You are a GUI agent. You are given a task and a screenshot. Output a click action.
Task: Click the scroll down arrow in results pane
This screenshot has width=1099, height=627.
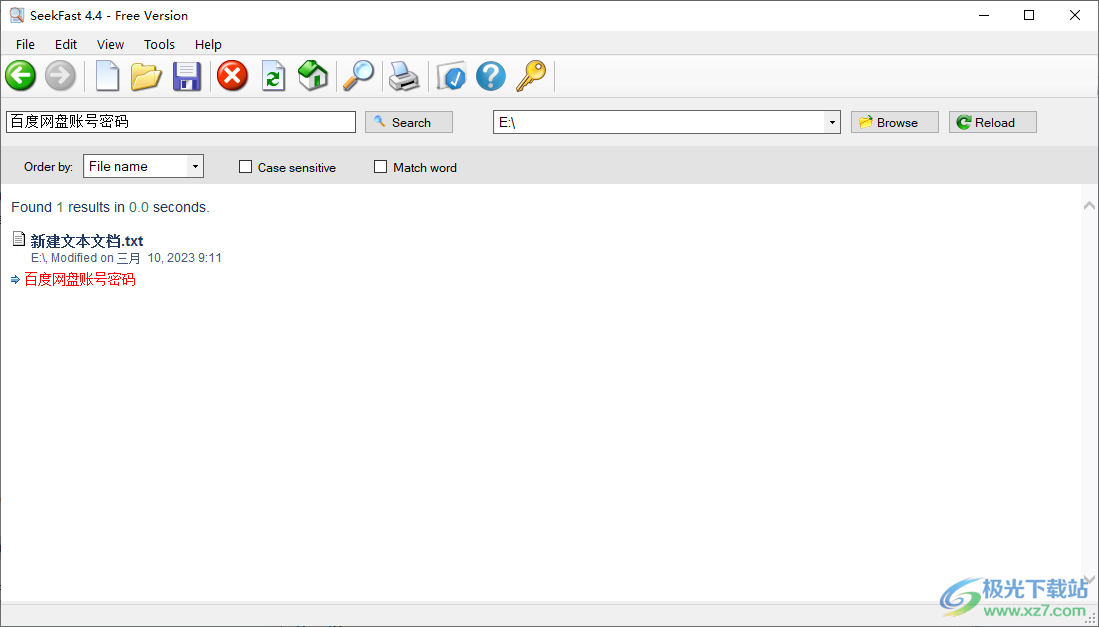[x=1088, y=579]
